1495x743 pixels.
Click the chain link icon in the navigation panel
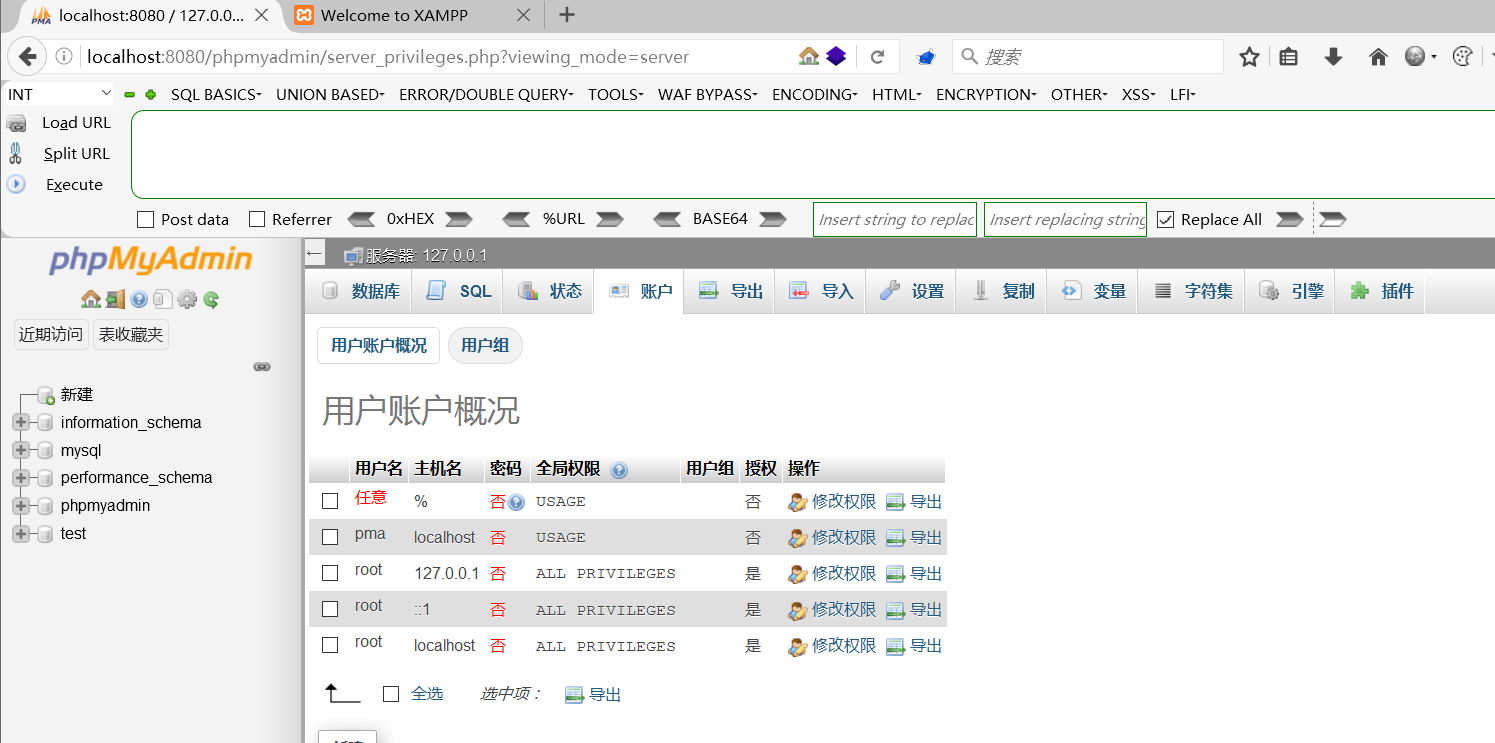click(262, 367)
